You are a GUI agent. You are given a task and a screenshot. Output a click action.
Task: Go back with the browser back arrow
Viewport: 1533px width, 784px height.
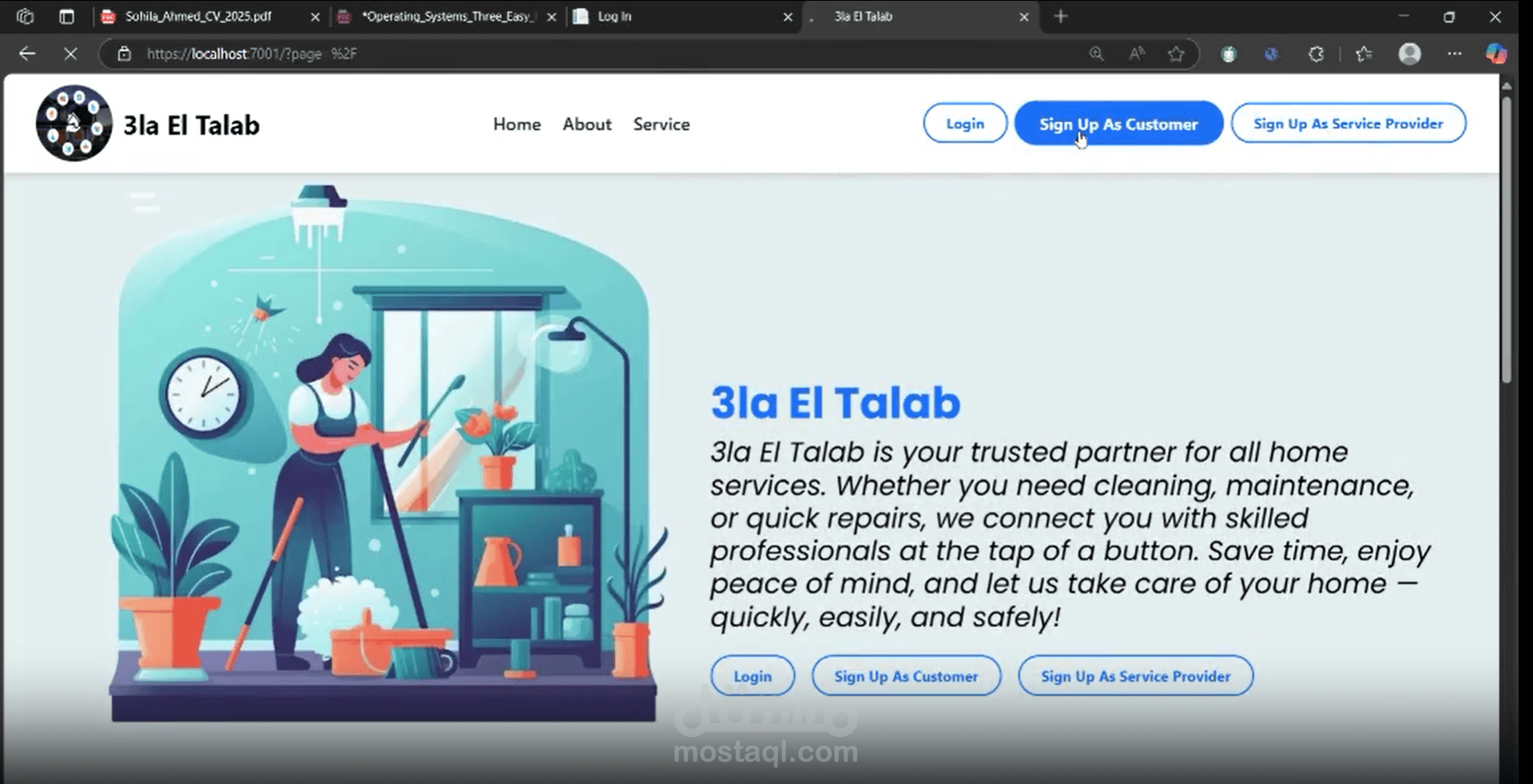coord(27,53)
